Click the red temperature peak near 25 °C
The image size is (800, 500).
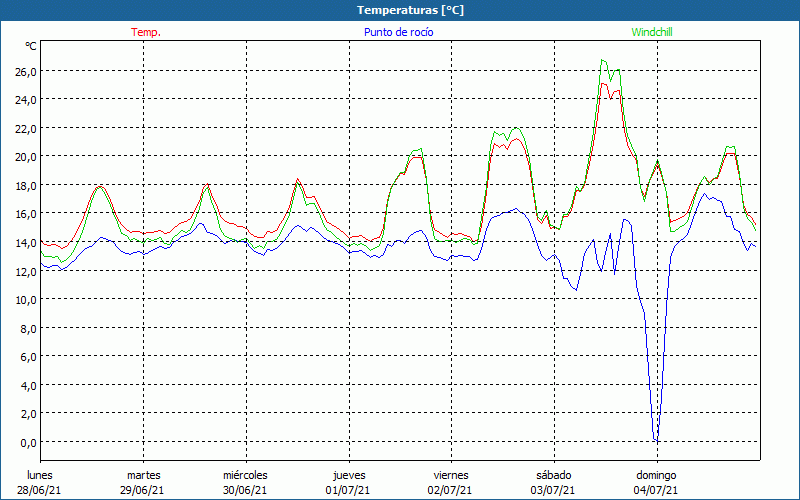[x=604, y=84]
